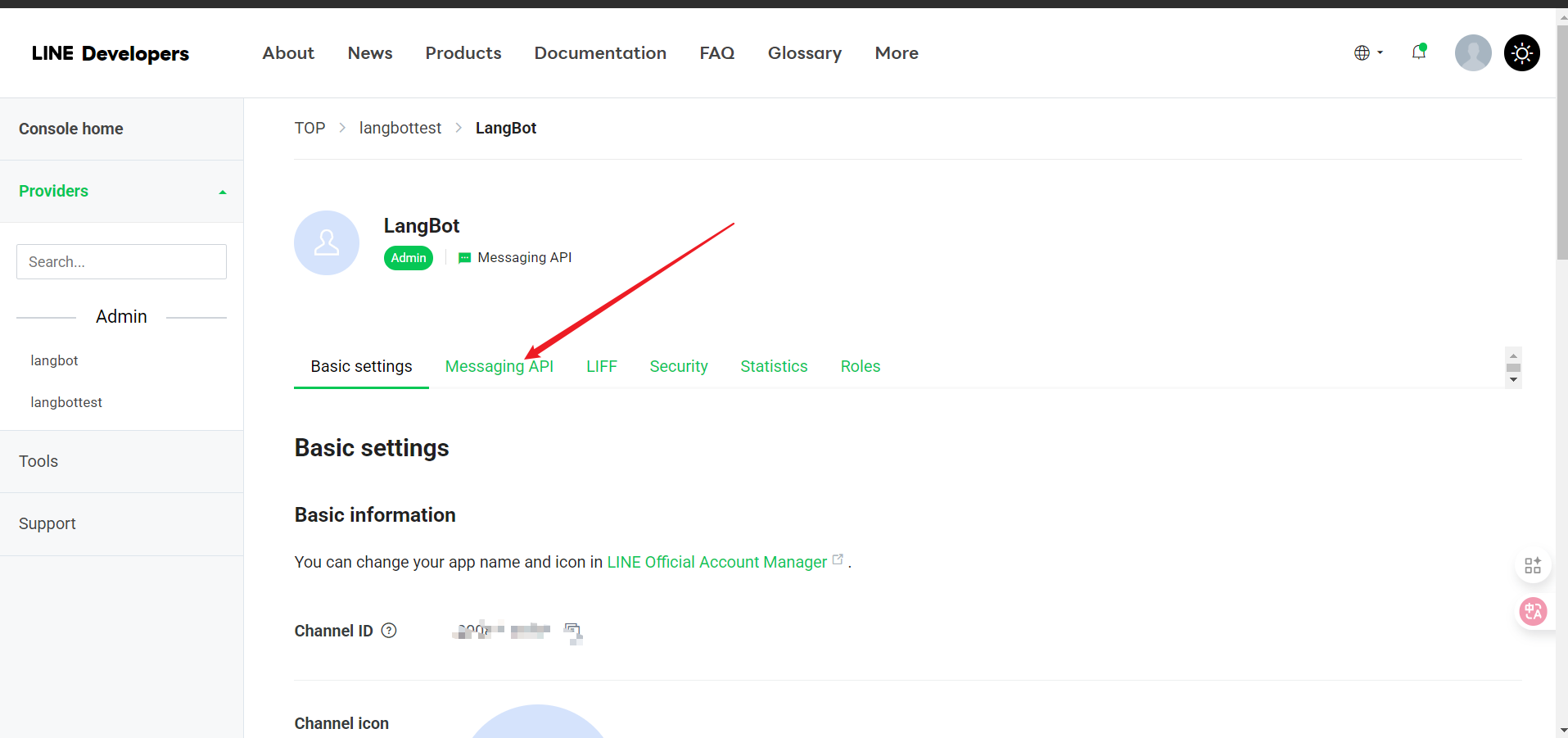Select langbot provider in sidebar
The image size is (1568, 738).
tap(54, 360)
